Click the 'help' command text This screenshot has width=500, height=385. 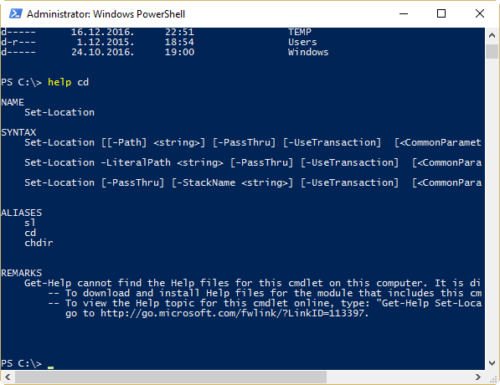pos(59,82)
